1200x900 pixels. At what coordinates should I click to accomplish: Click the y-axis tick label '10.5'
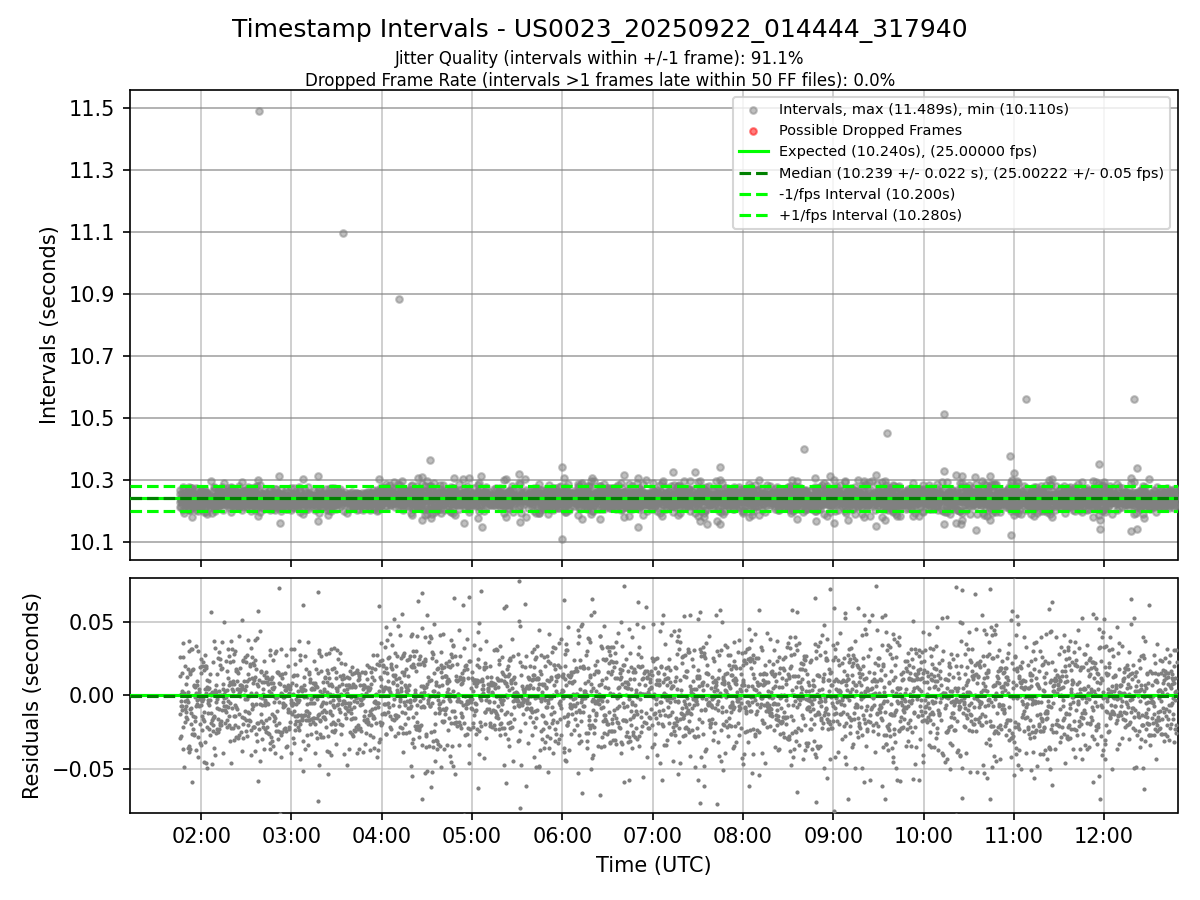(92, 418)
